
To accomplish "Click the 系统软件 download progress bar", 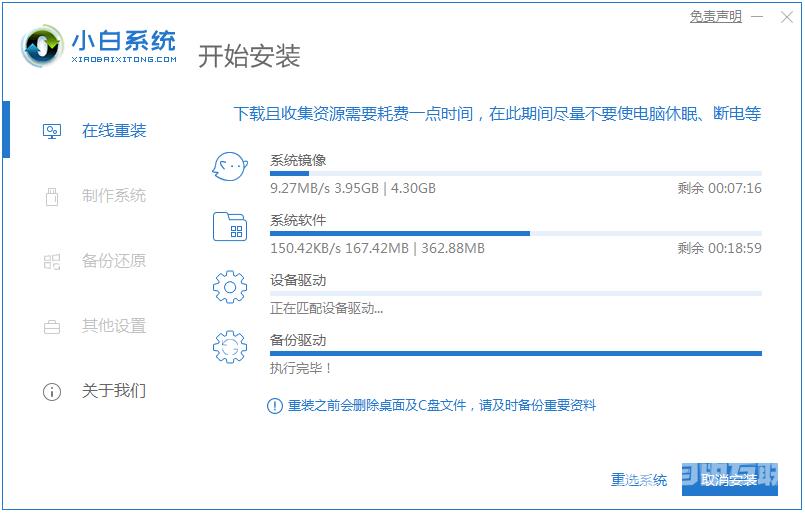I will pyautogui.click(x=515, y=234).
